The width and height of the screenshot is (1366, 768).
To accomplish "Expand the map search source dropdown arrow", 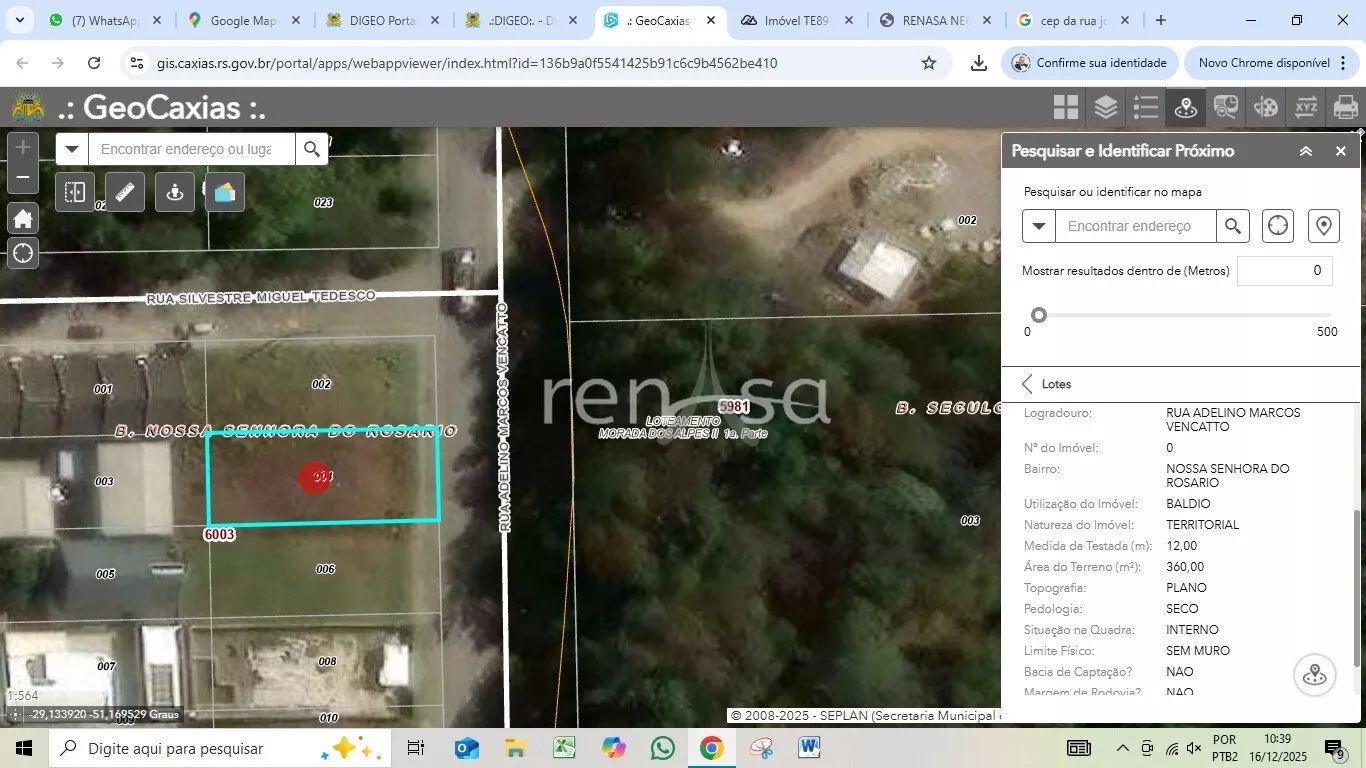I will point(72,149).
